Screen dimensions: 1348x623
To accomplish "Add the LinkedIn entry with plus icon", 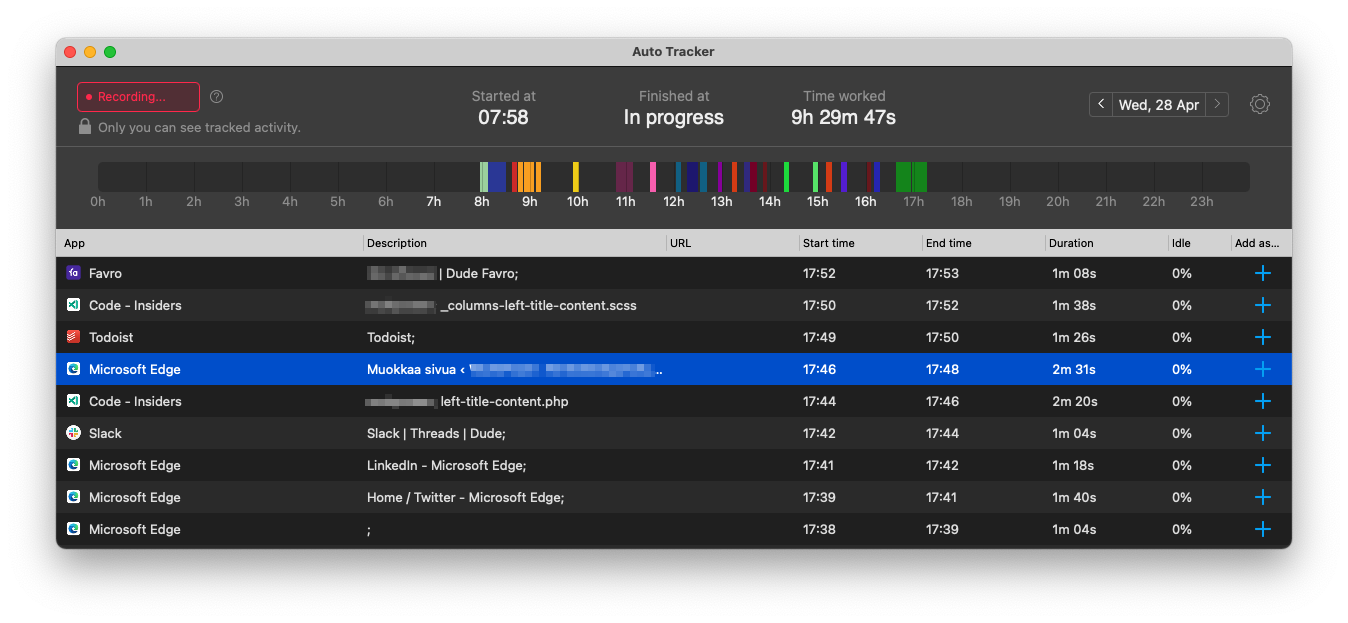I will point(1262,465).
